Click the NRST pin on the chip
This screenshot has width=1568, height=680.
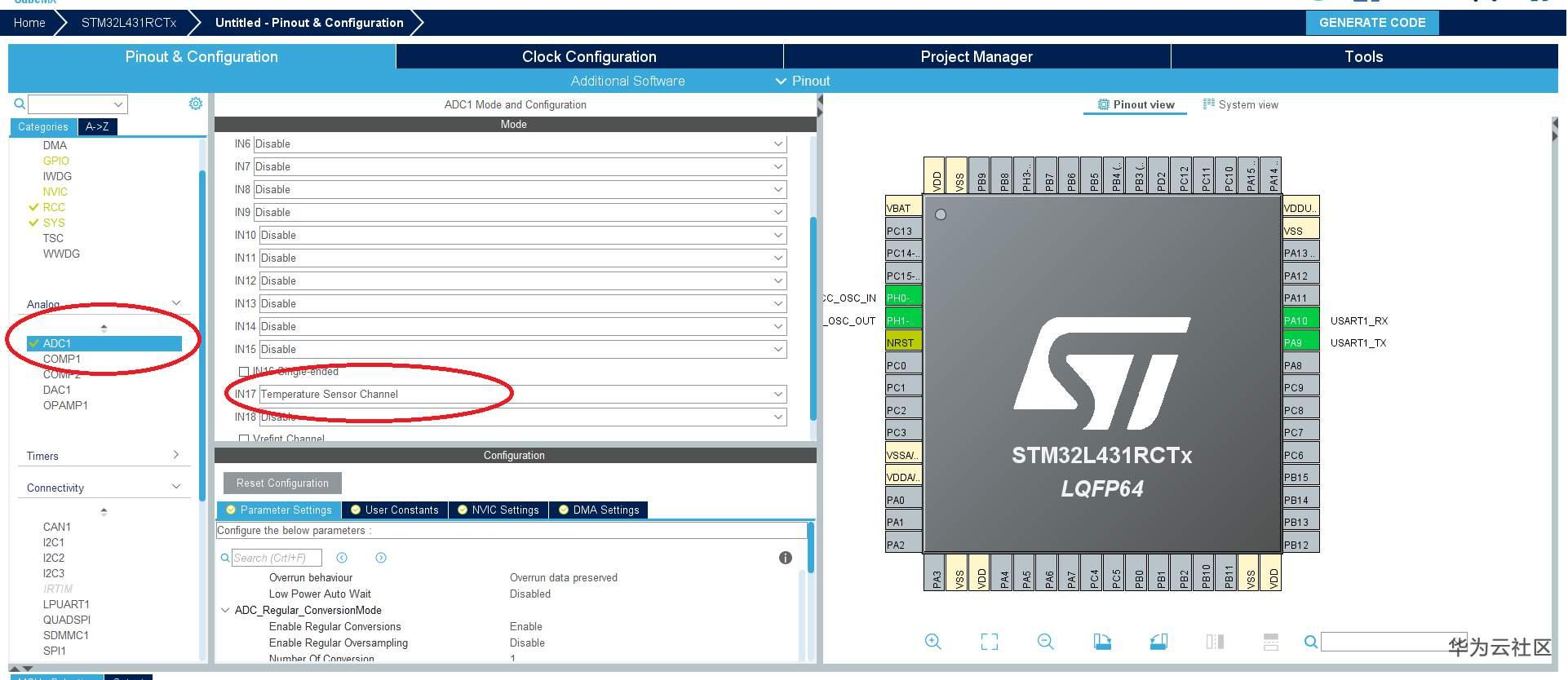(904, 342)
